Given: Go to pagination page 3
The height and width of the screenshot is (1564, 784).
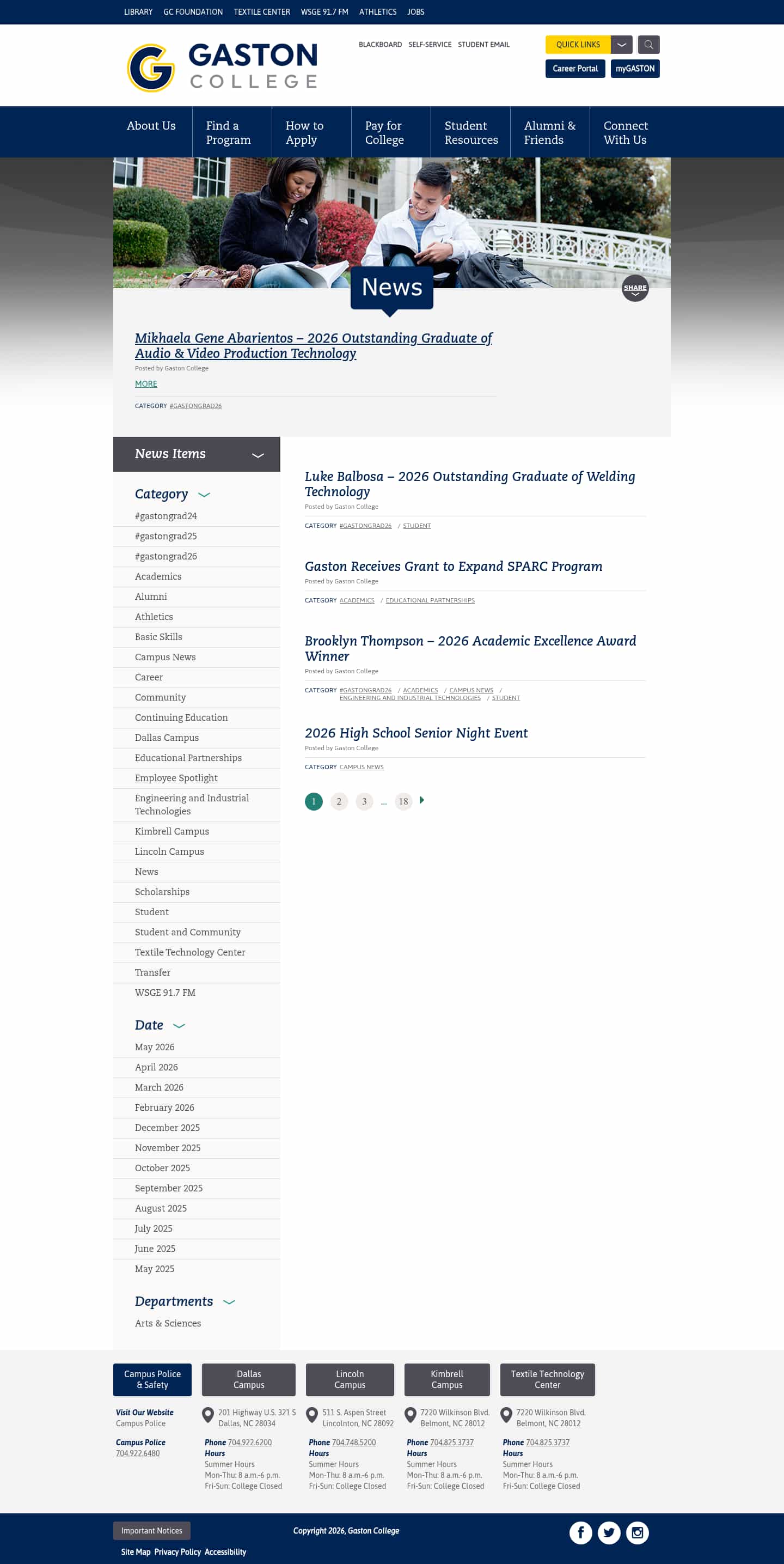Looking at the screenshot, I should coord(364,801).
